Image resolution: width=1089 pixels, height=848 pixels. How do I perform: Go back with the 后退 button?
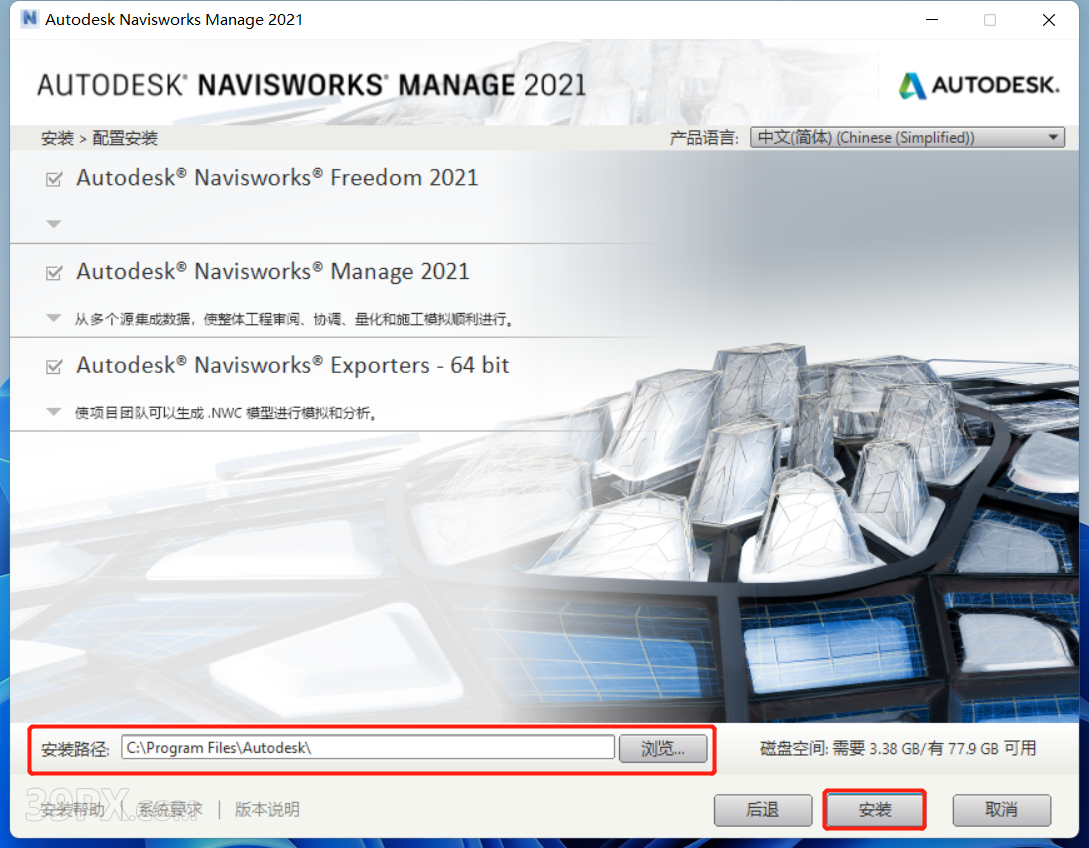pyautogui.click(x=763, y=810)
